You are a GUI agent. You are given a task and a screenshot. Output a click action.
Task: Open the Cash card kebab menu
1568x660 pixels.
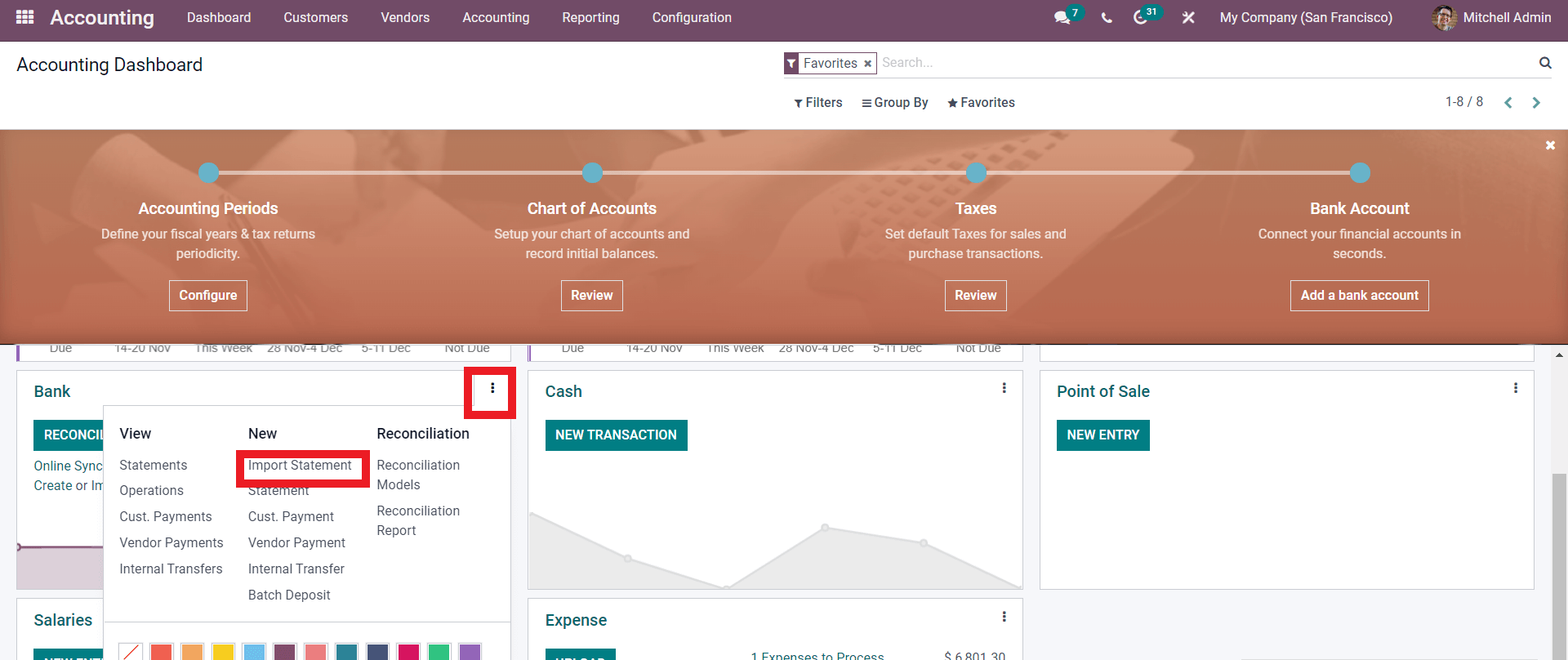tap(1004, 389)
